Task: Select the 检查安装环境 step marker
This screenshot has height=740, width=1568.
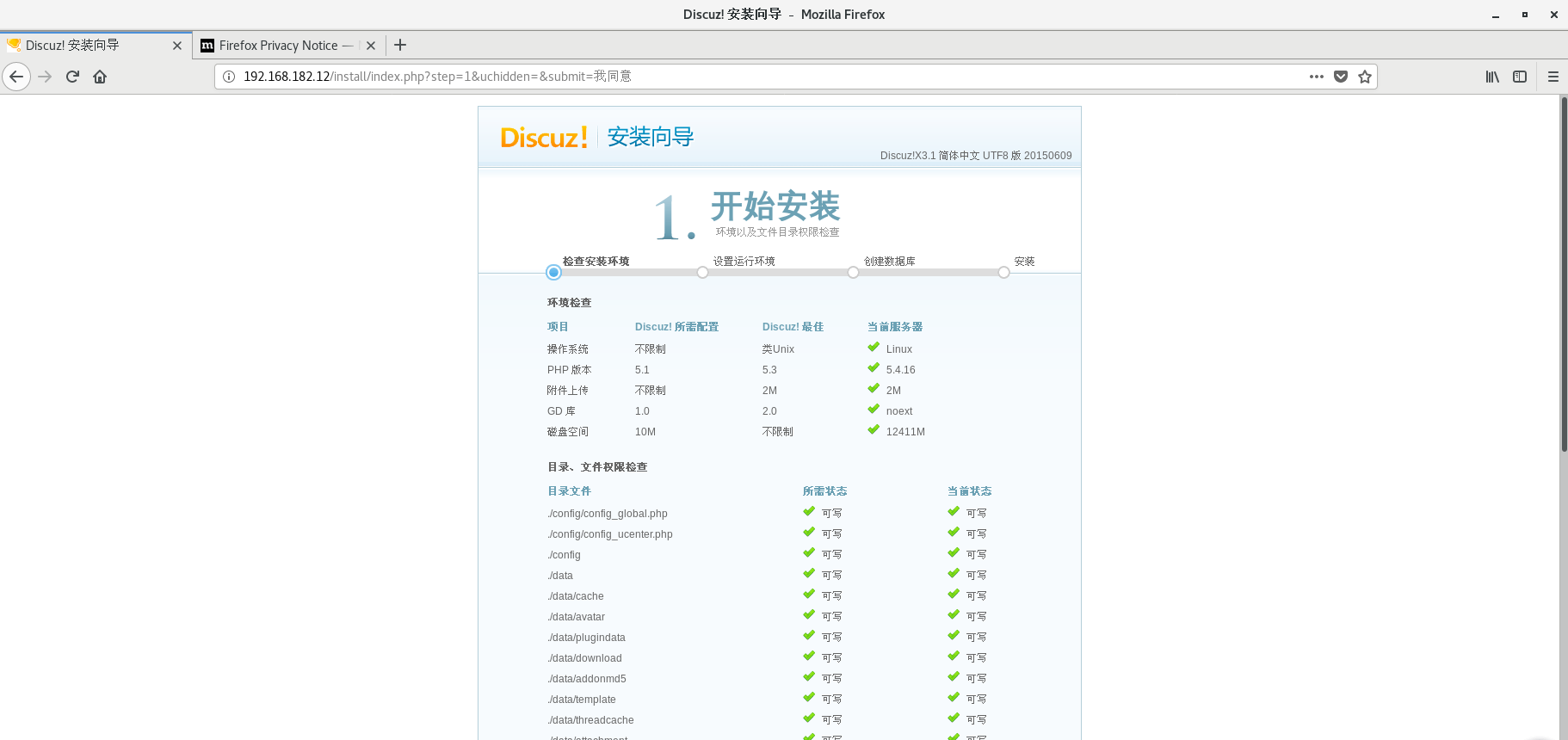Action: click(554, 272)
